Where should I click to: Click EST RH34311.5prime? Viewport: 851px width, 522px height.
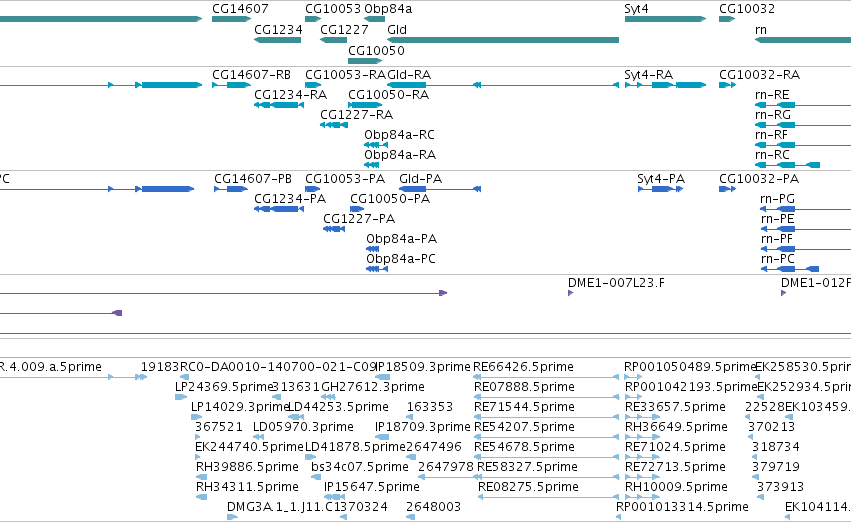[247, 488]
